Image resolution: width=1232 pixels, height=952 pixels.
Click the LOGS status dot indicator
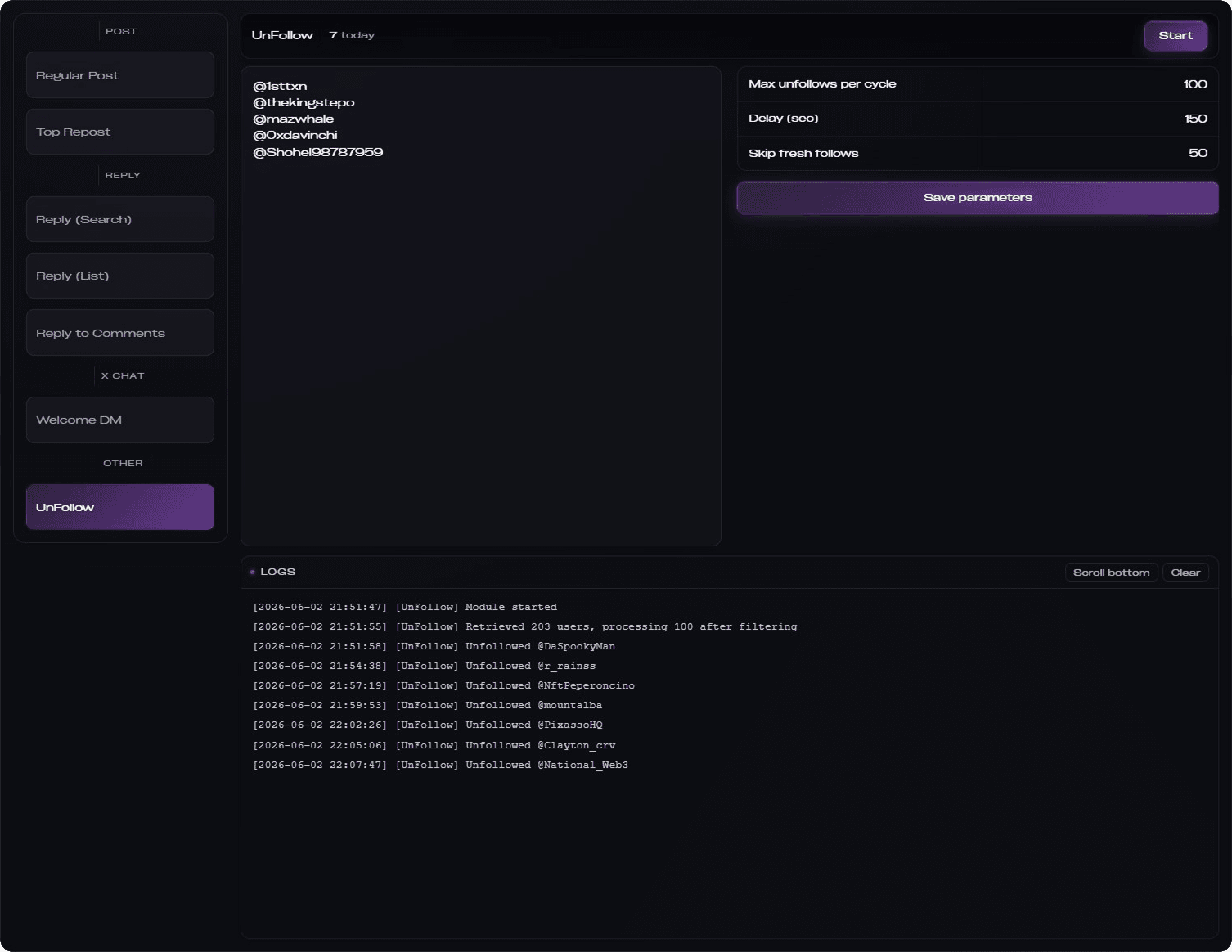coord(252,573)
